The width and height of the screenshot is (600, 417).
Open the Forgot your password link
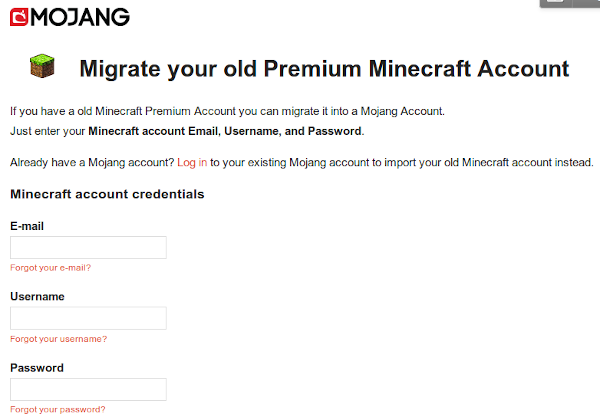pyautogui.click(x=57, y=409)
